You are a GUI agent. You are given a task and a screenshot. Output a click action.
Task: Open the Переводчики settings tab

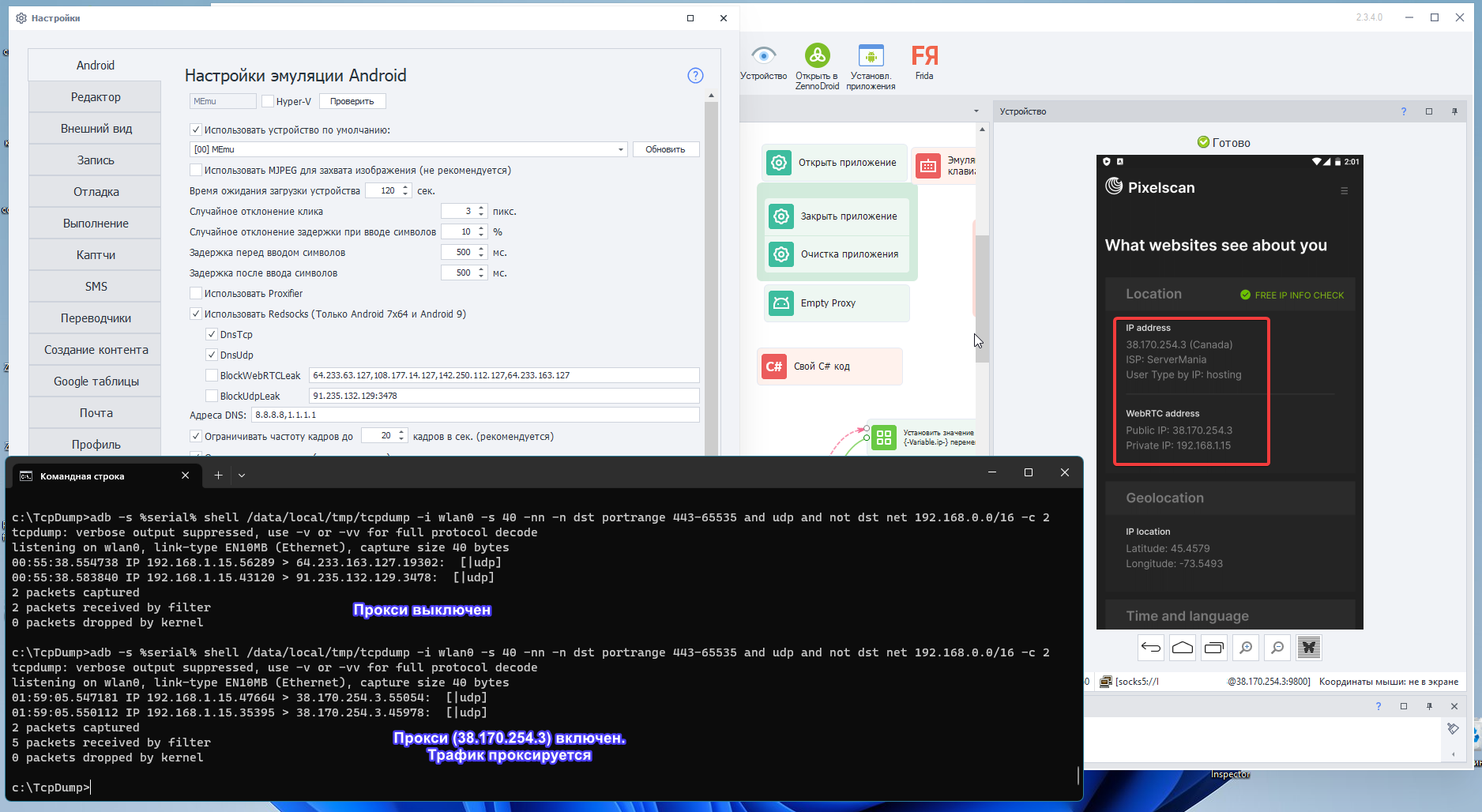tap(95, 318)
